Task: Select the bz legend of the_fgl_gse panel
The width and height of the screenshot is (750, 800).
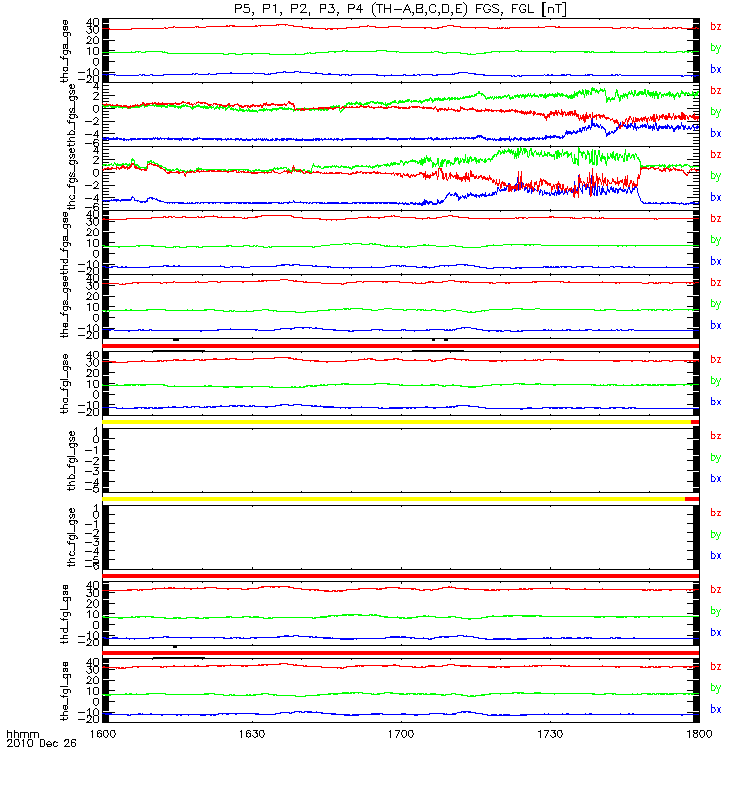Action: coord(716,667)
